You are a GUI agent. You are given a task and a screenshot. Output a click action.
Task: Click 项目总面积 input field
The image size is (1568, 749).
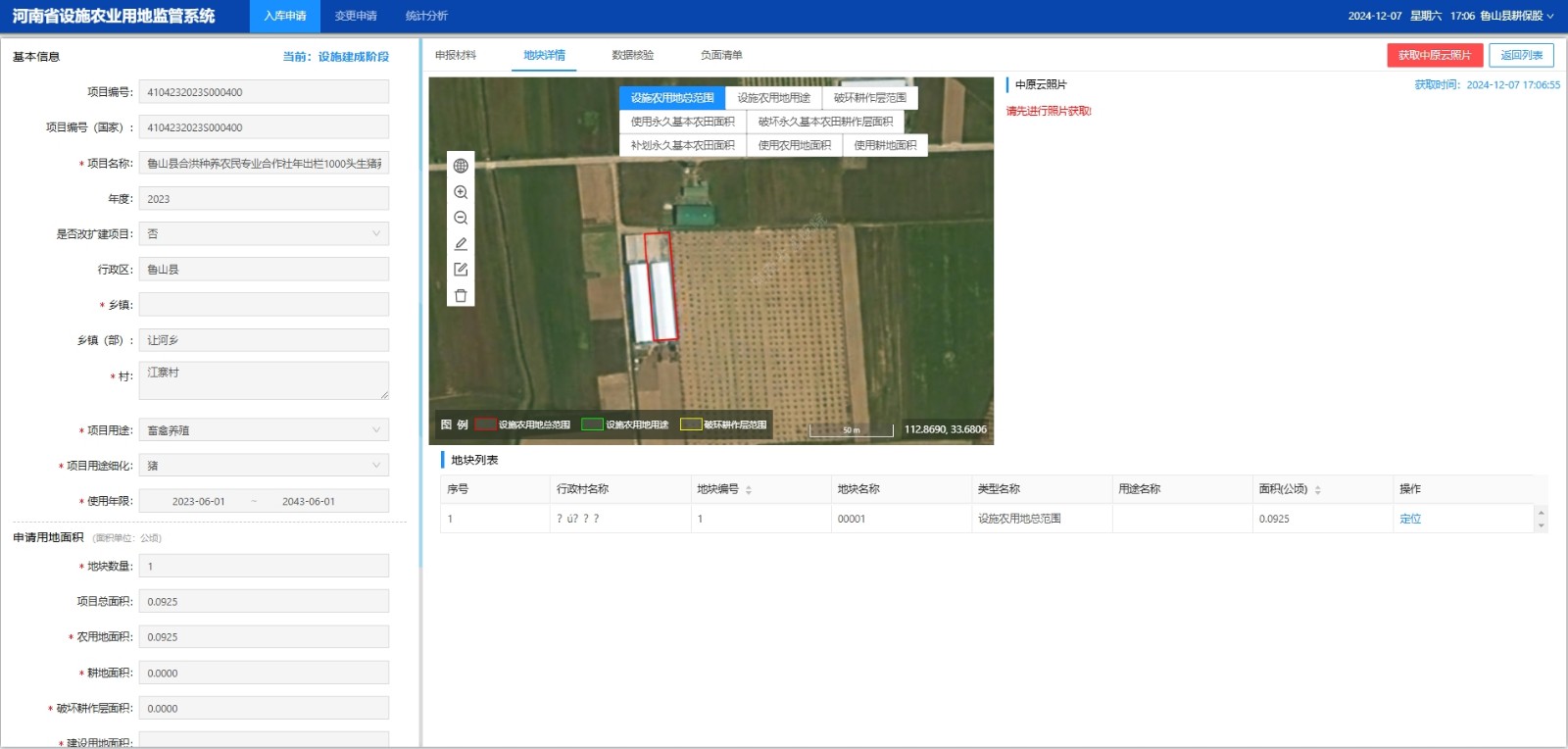264,601
